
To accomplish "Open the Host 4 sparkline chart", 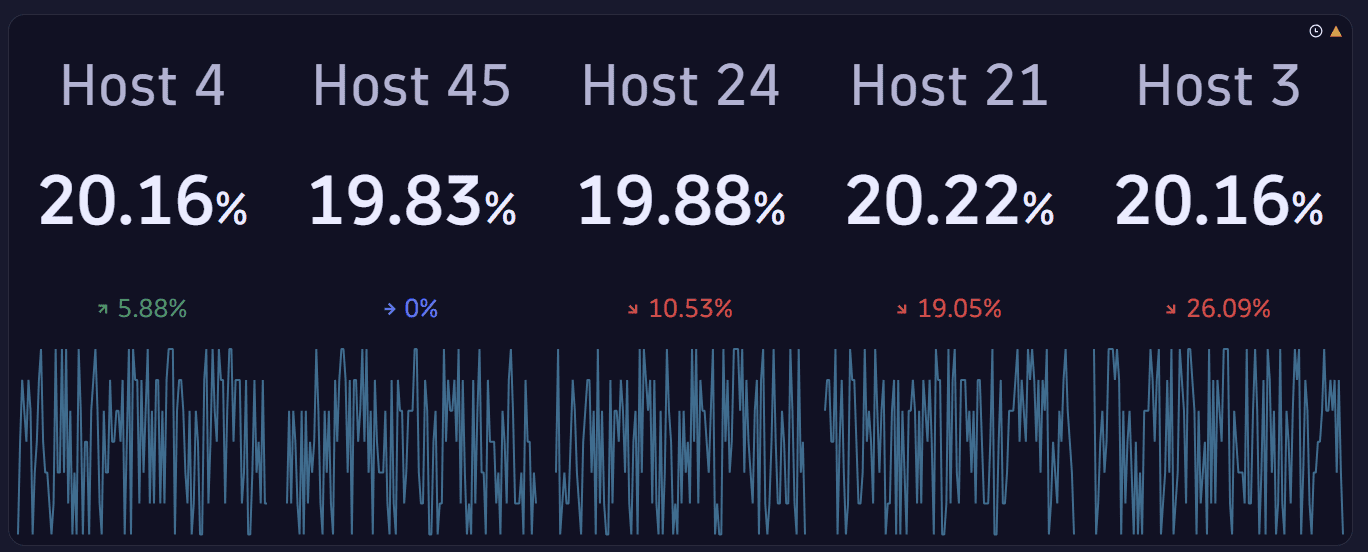I will point(143,441).
